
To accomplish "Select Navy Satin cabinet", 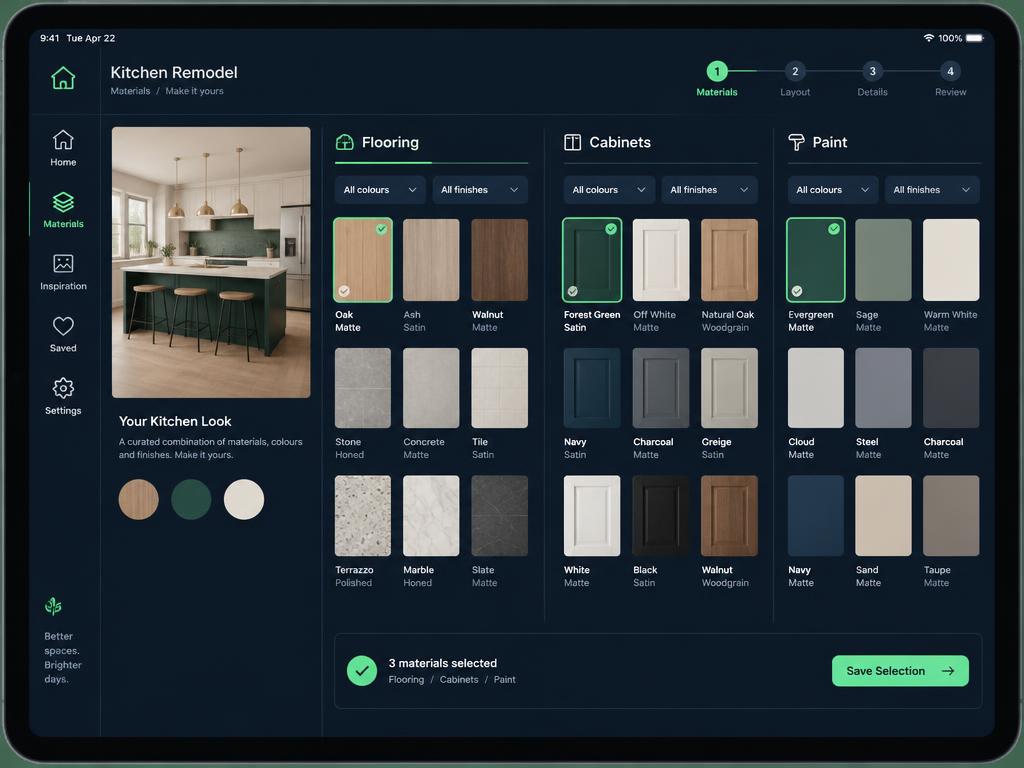I will [592, 388].
